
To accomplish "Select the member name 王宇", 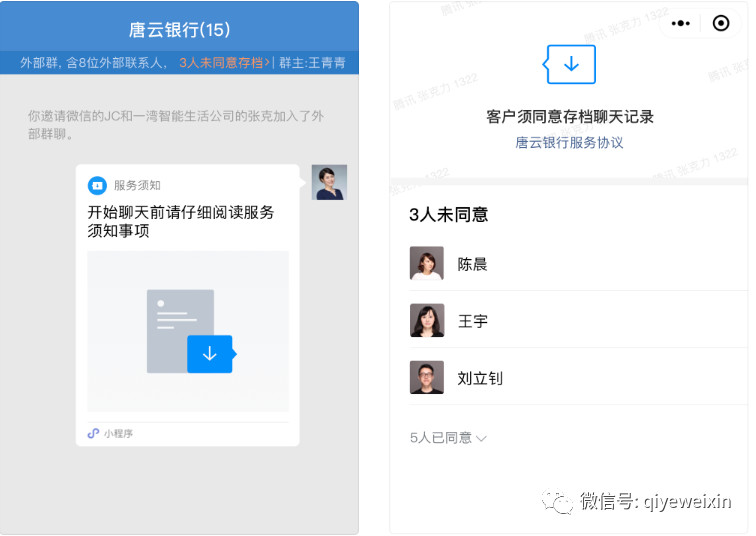I will 473,321.
